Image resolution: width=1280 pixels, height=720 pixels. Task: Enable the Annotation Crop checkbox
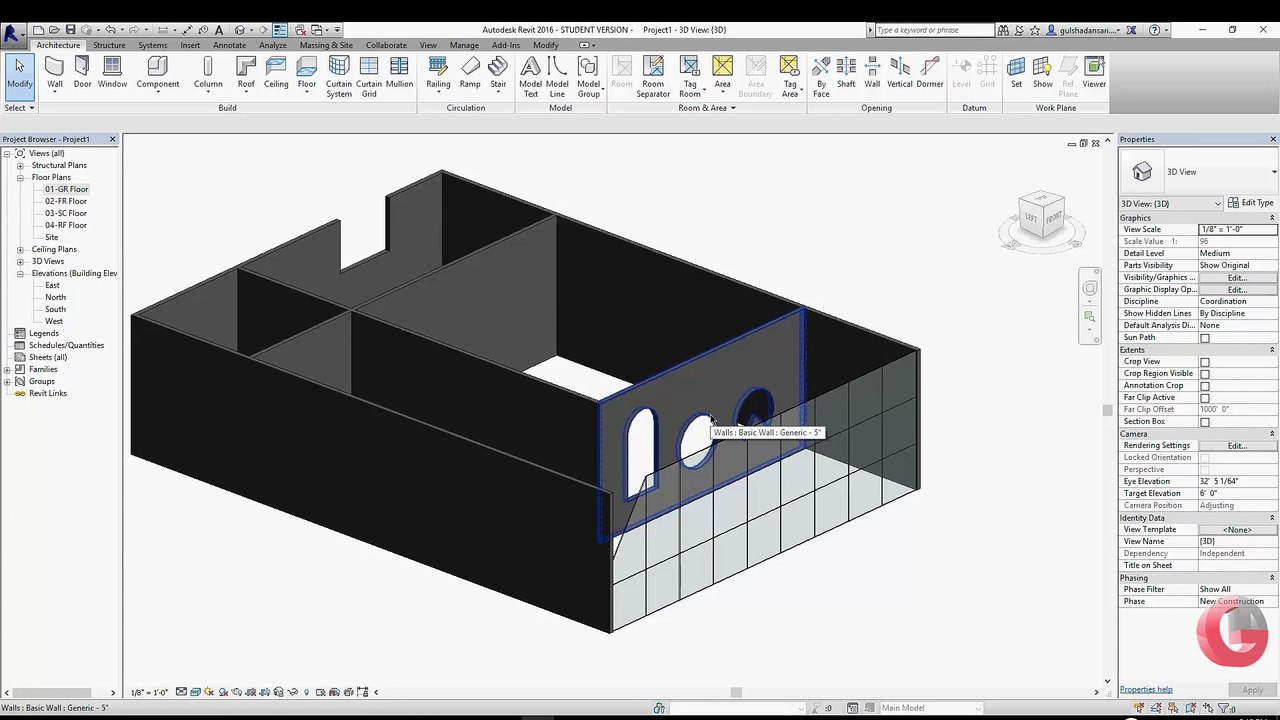point(1205,386)
